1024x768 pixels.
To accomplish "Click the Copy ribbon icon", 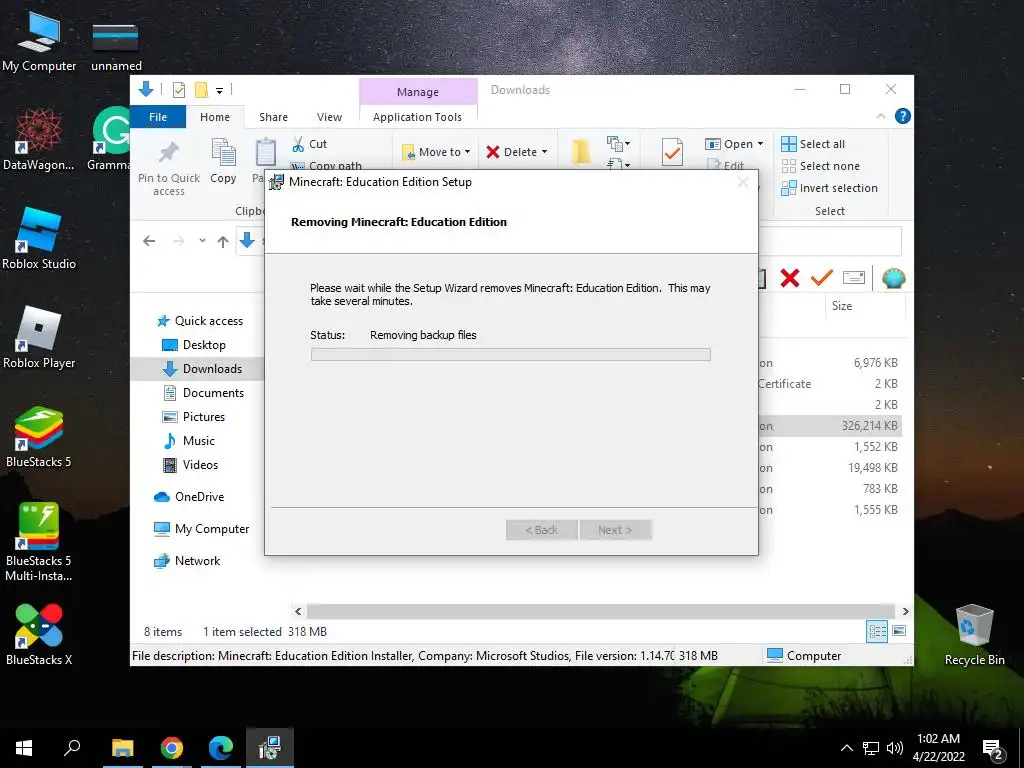I will (x=223, y=161).
